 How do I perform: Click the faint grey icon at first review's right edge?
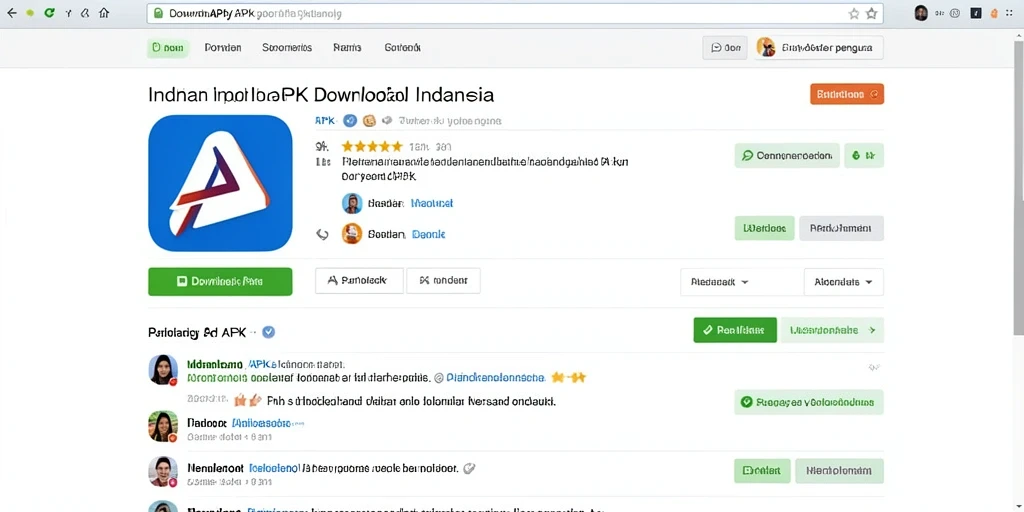point(874,368)
